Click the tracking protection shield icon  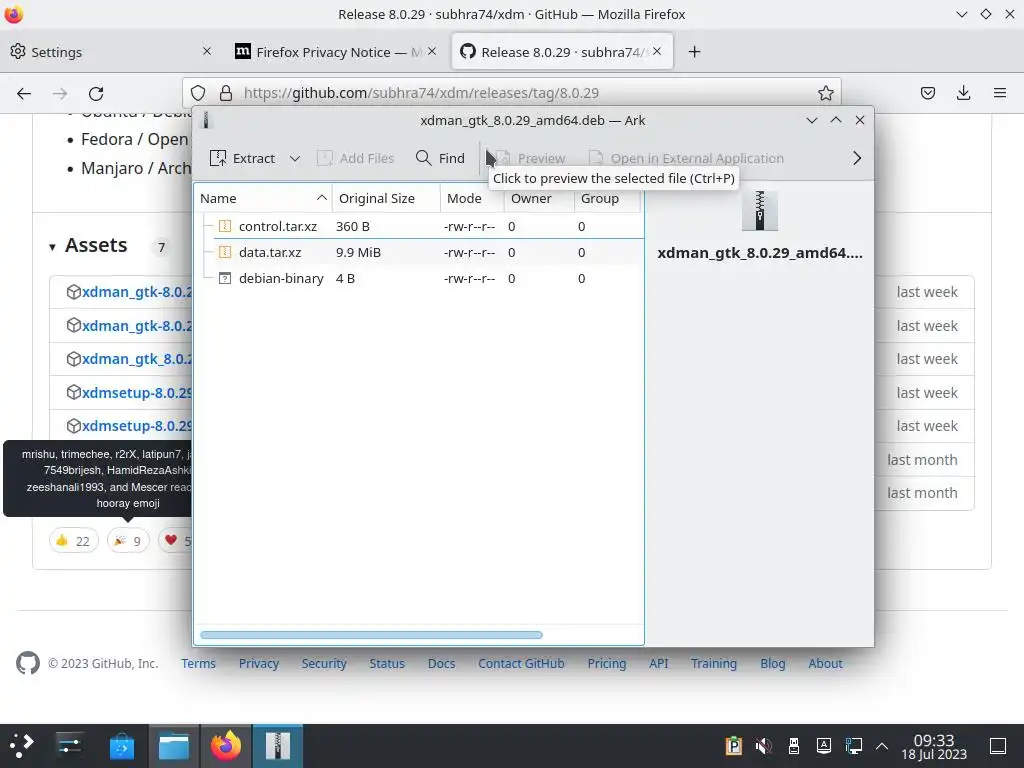click(x=198, y=93)
